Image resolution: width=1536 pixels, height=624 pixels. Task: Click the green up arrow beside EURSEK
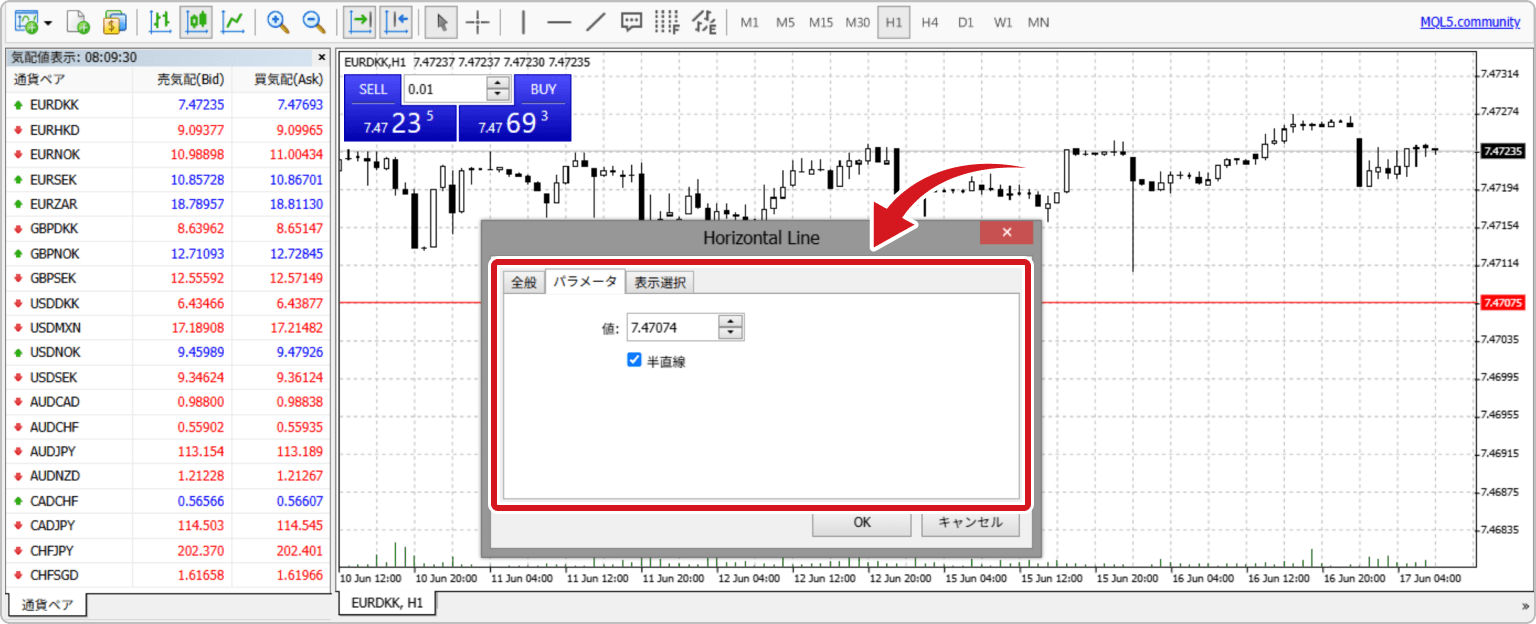[x=18, y=180]
